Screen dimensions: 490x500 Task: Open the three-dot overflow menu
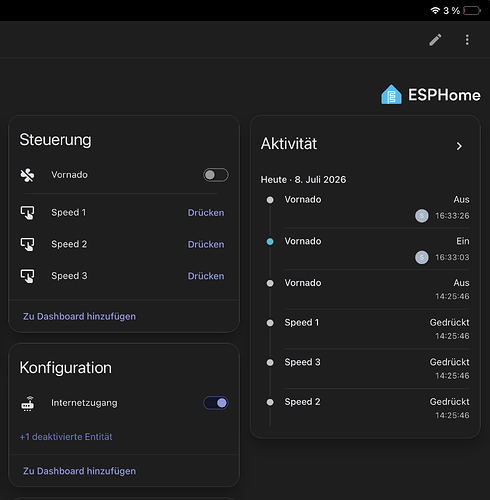tap(467, 40)
